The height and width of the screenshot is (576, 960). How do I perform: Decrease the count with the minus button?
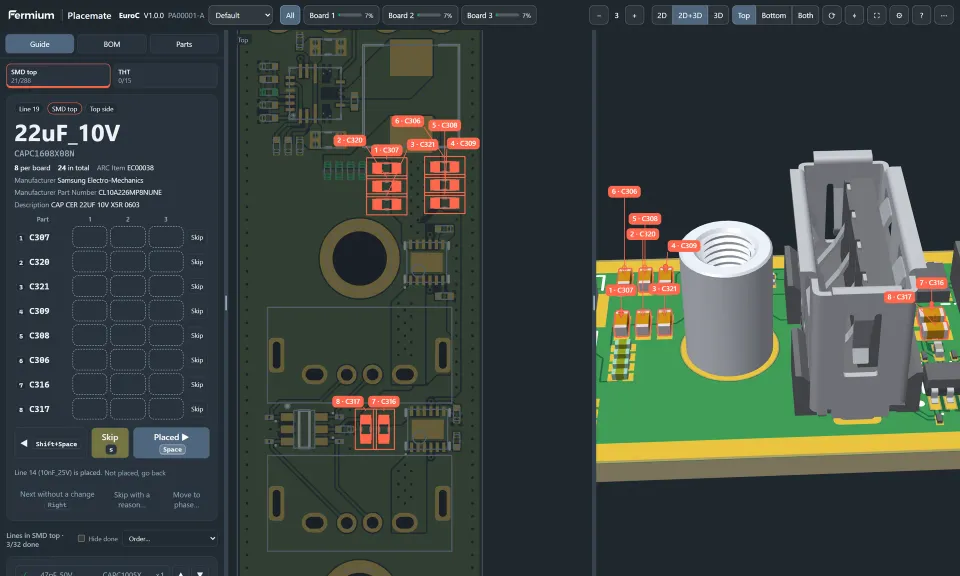pos(599,15)
